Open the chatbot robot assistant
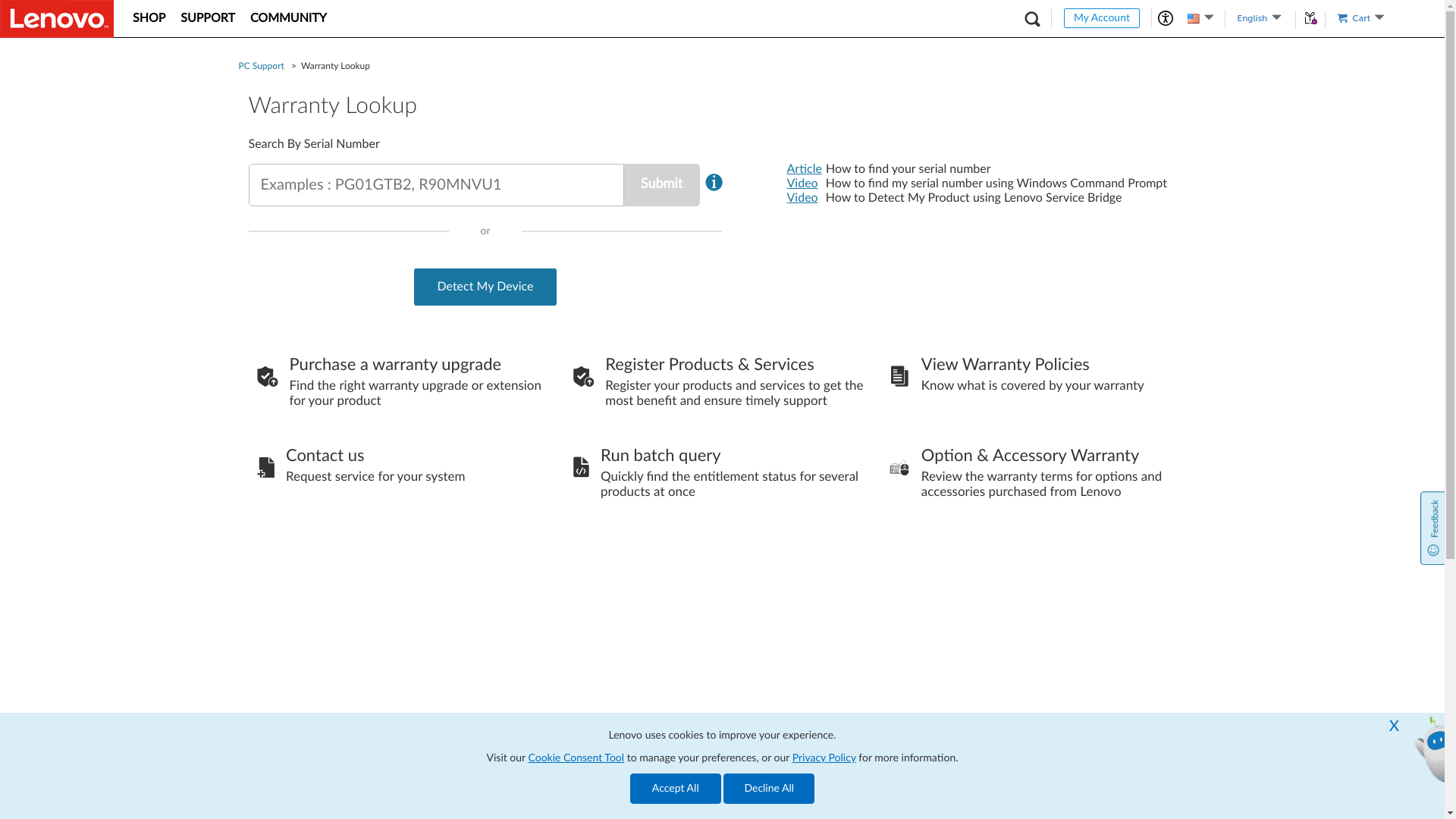This screenshot has width=1456, height=819. (x=1430, y=749)
